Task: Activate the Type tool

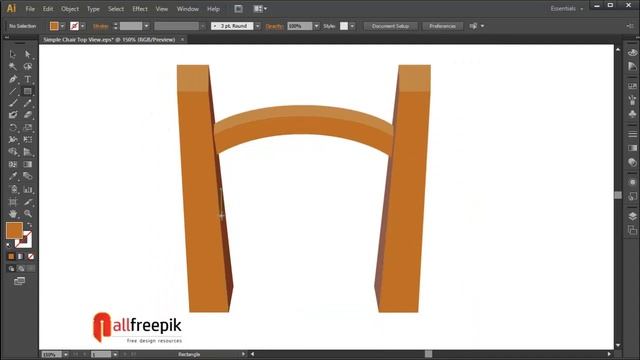Action: [28, 79]
